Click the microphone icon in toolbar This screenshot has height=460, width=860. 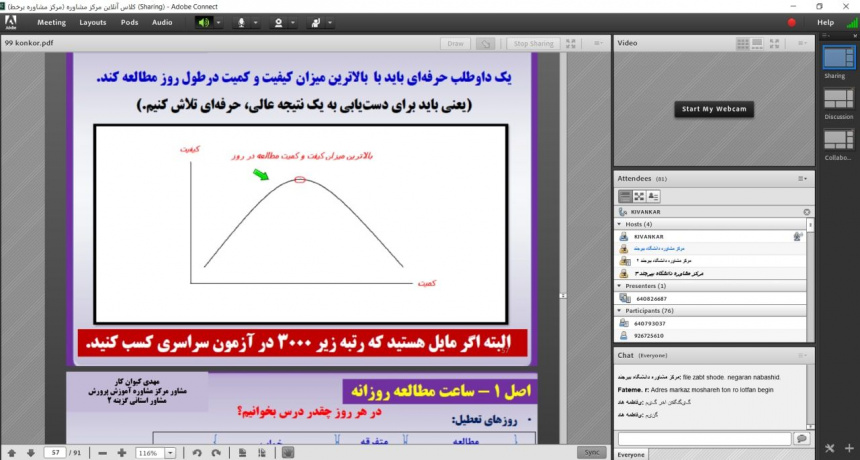coord(241,22)
